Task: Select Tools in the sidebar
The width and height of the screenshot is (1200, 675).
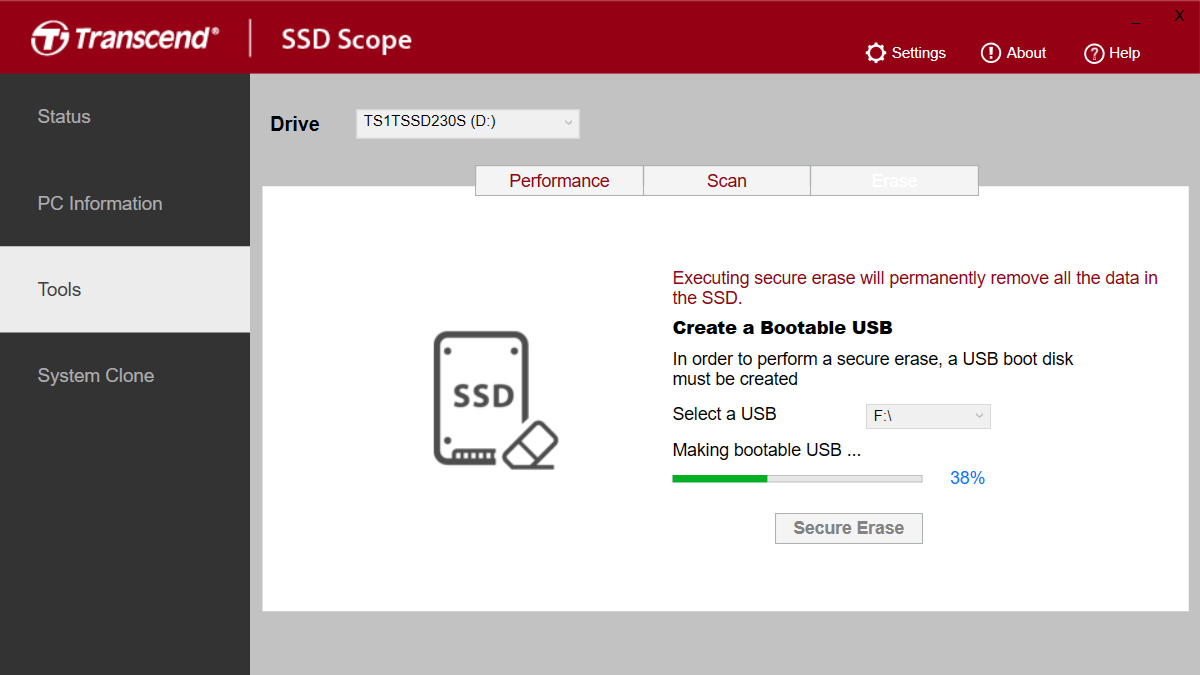Action: pyautogui.click(x=125, y=289)
